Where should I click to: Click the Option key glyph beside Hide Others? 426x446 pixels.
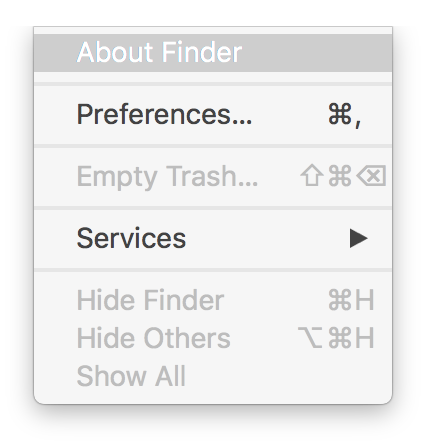pyautogui.click(x=310, y=338)
